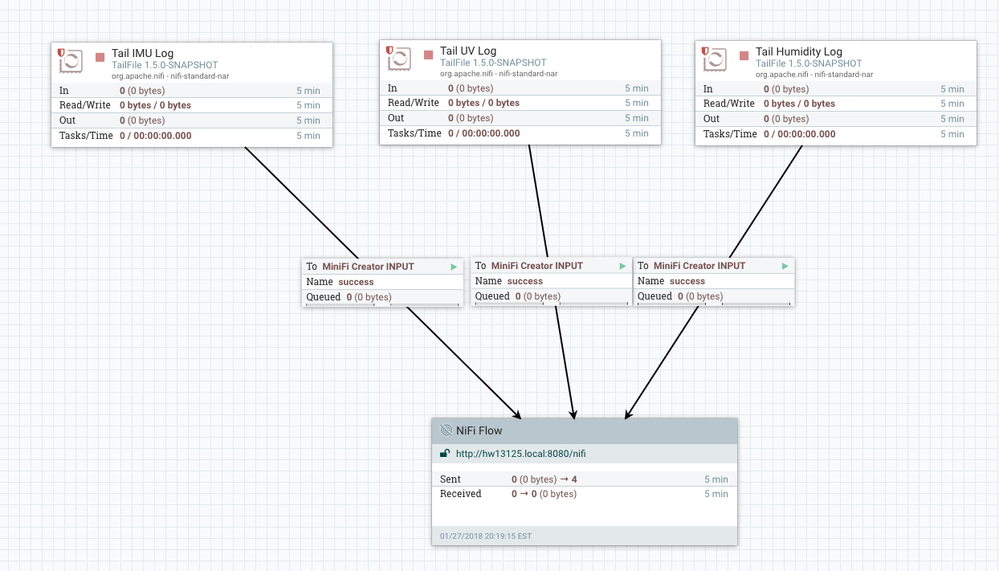This screenshot has width=999, height=571.
Task: Select the rightmost MiniFi Creator INPUT connection label
Action: pos(714,281)
